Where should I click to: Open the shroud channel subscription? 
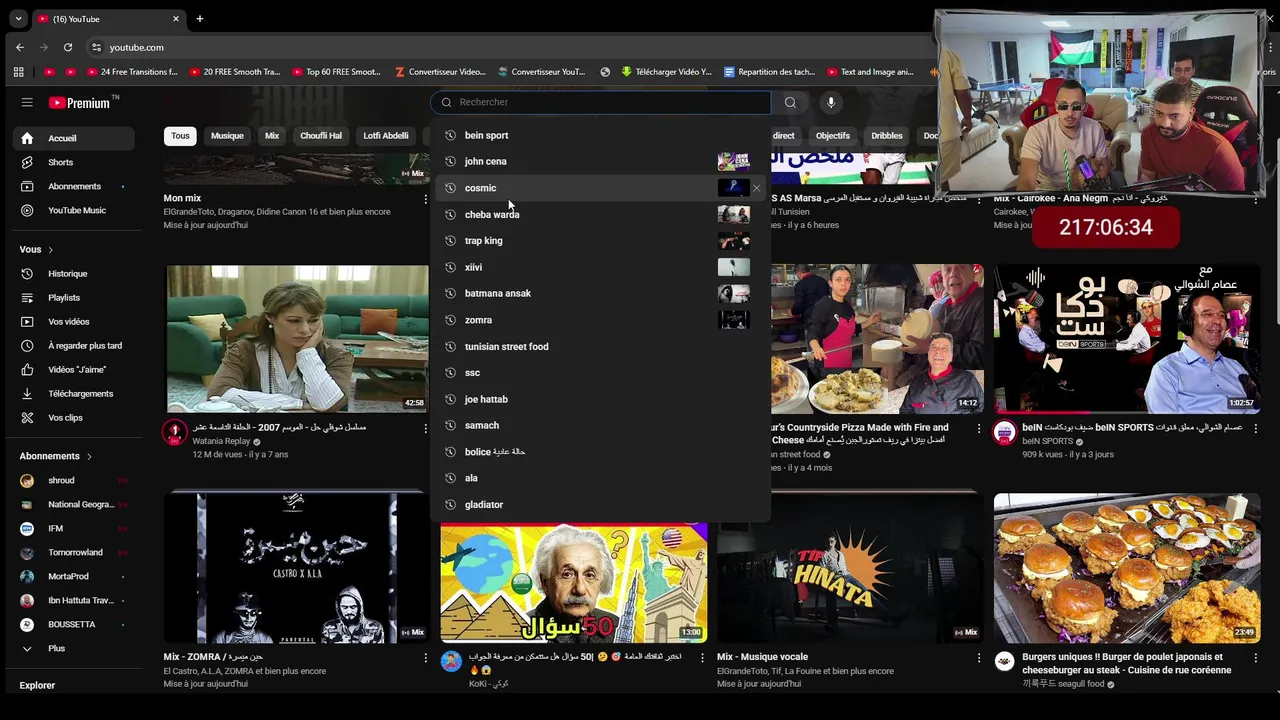pyautogui.click(x=75, y=480)
